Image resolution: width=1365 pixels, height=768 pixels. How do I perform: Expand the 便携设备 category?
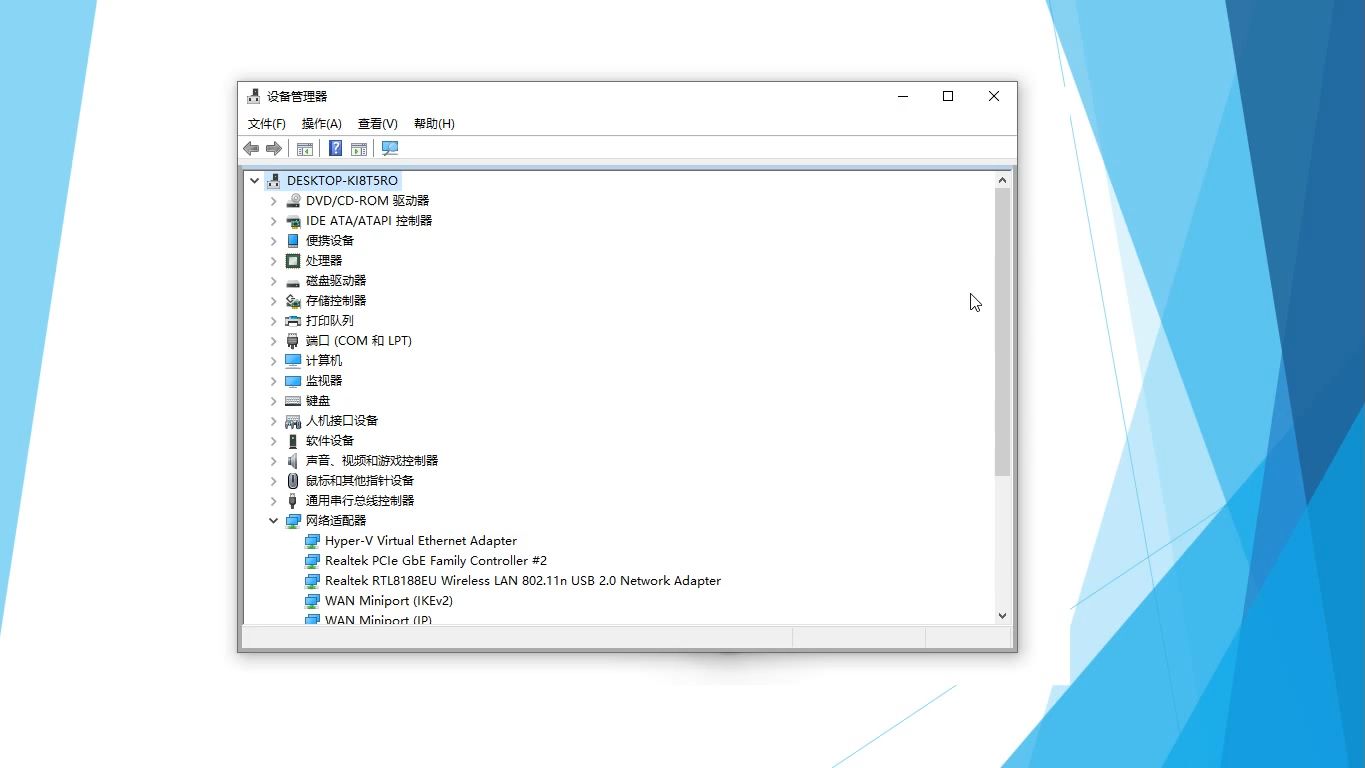(274, 241)
